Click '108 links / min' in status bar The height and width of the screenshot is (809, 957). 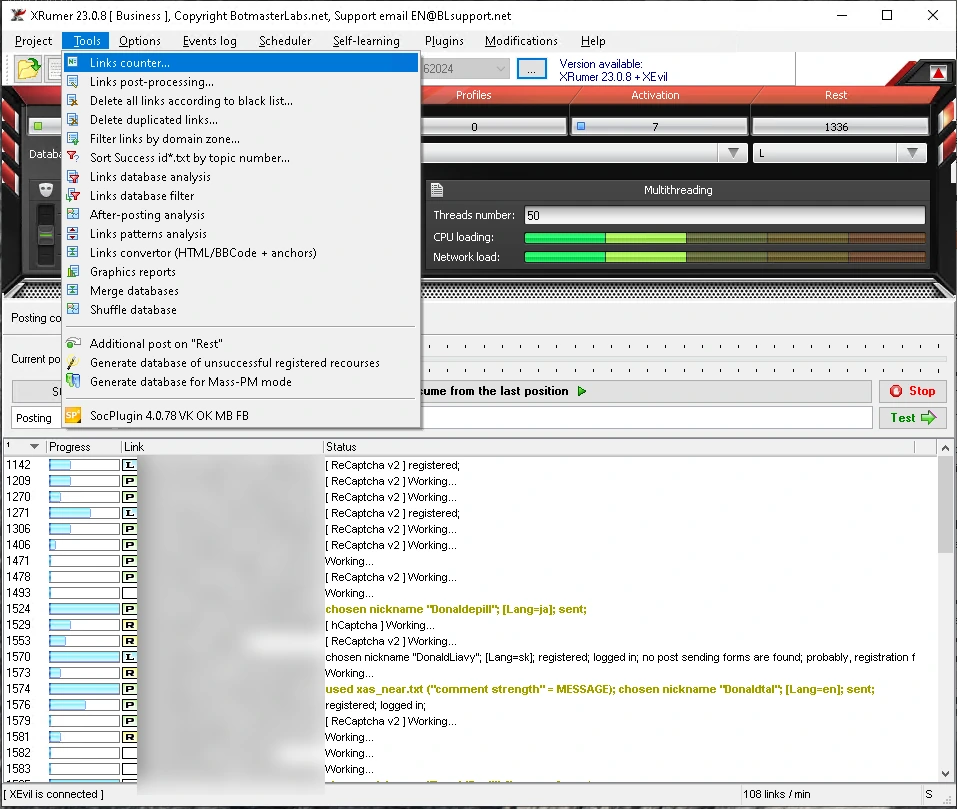click(x=776, y=794)
